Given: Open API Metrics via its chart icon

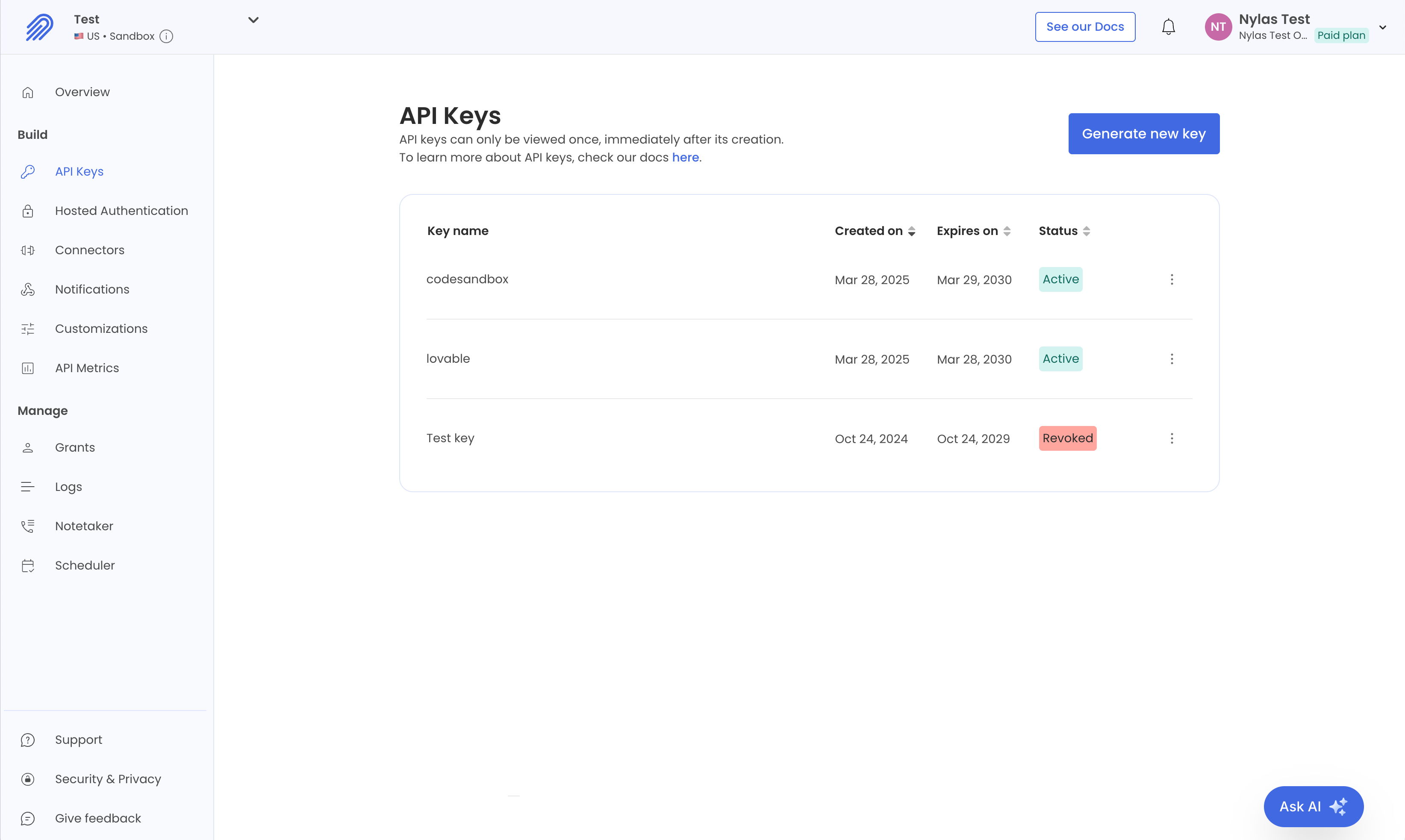Looking at the screenshot, I should [28, 368].
